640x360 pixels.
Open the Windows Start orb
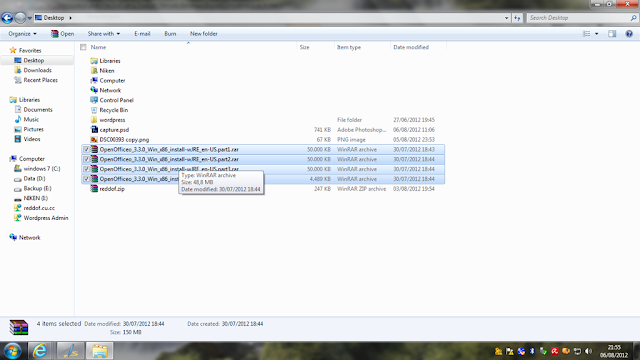[12, 351]
